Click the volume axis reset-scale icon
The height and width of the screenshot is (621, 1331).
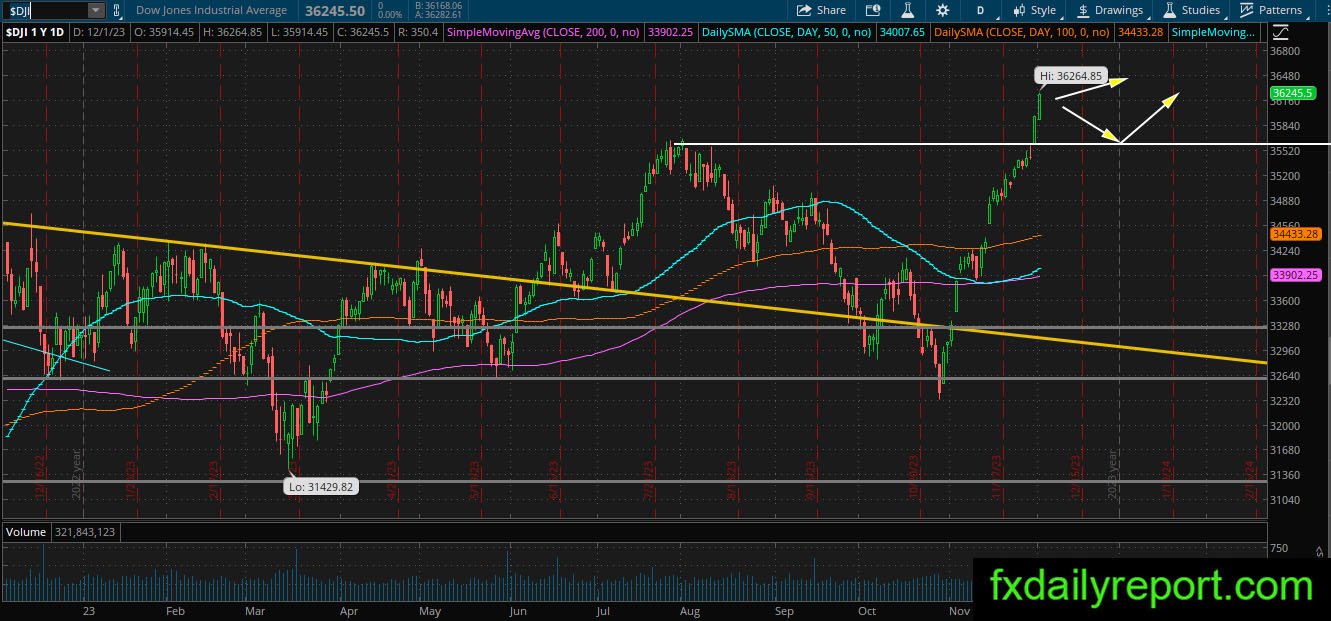[1320, 550]
